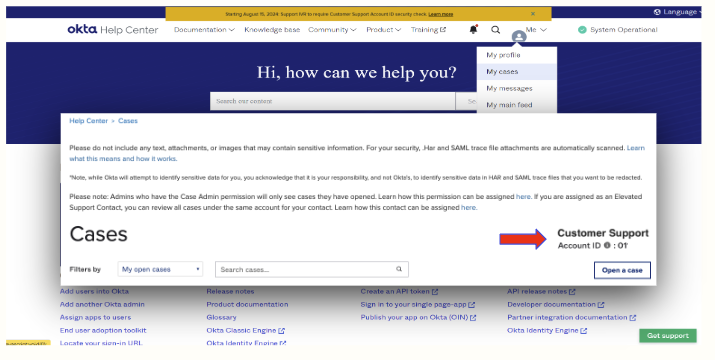
Task: Expand the Product dropdown
Action: click(x=383, y=30)
